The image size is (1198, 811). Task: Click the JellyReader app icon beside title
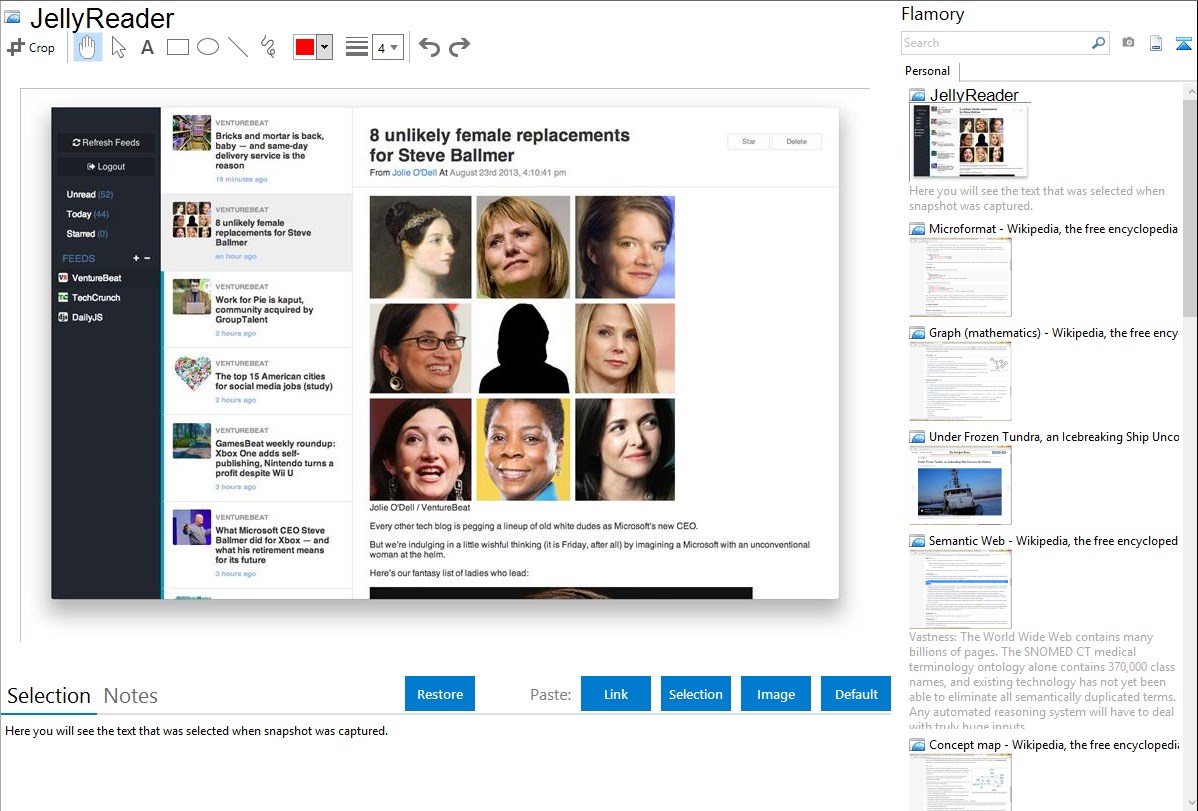[13, 17]
